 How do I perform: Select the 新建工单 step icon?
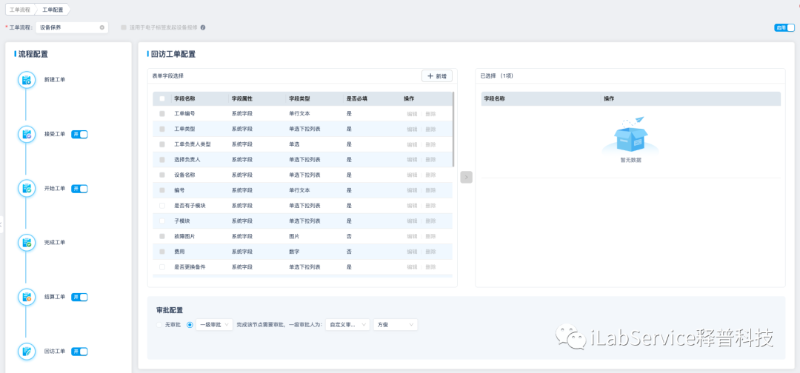27,80
